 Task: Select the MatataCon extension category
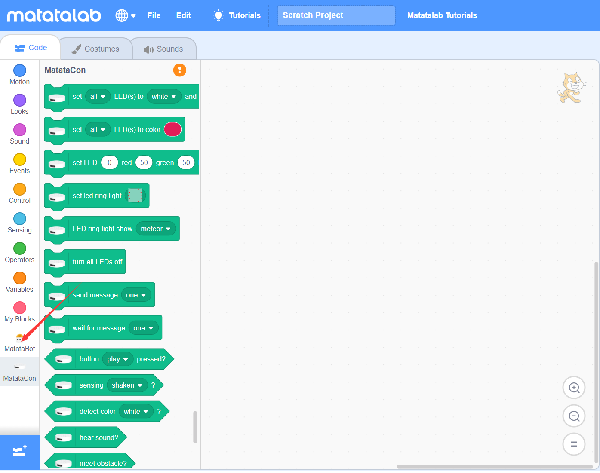(20, 372)
